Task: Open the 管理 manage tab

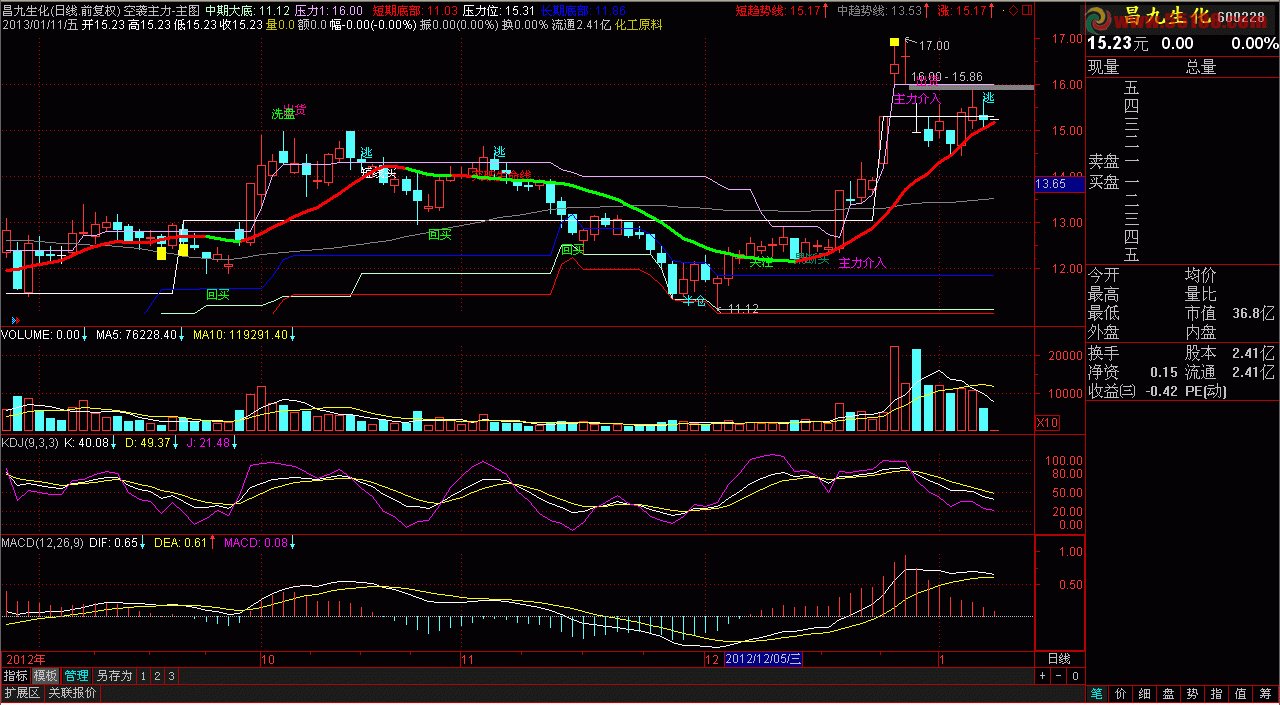Action: (77, 676)
